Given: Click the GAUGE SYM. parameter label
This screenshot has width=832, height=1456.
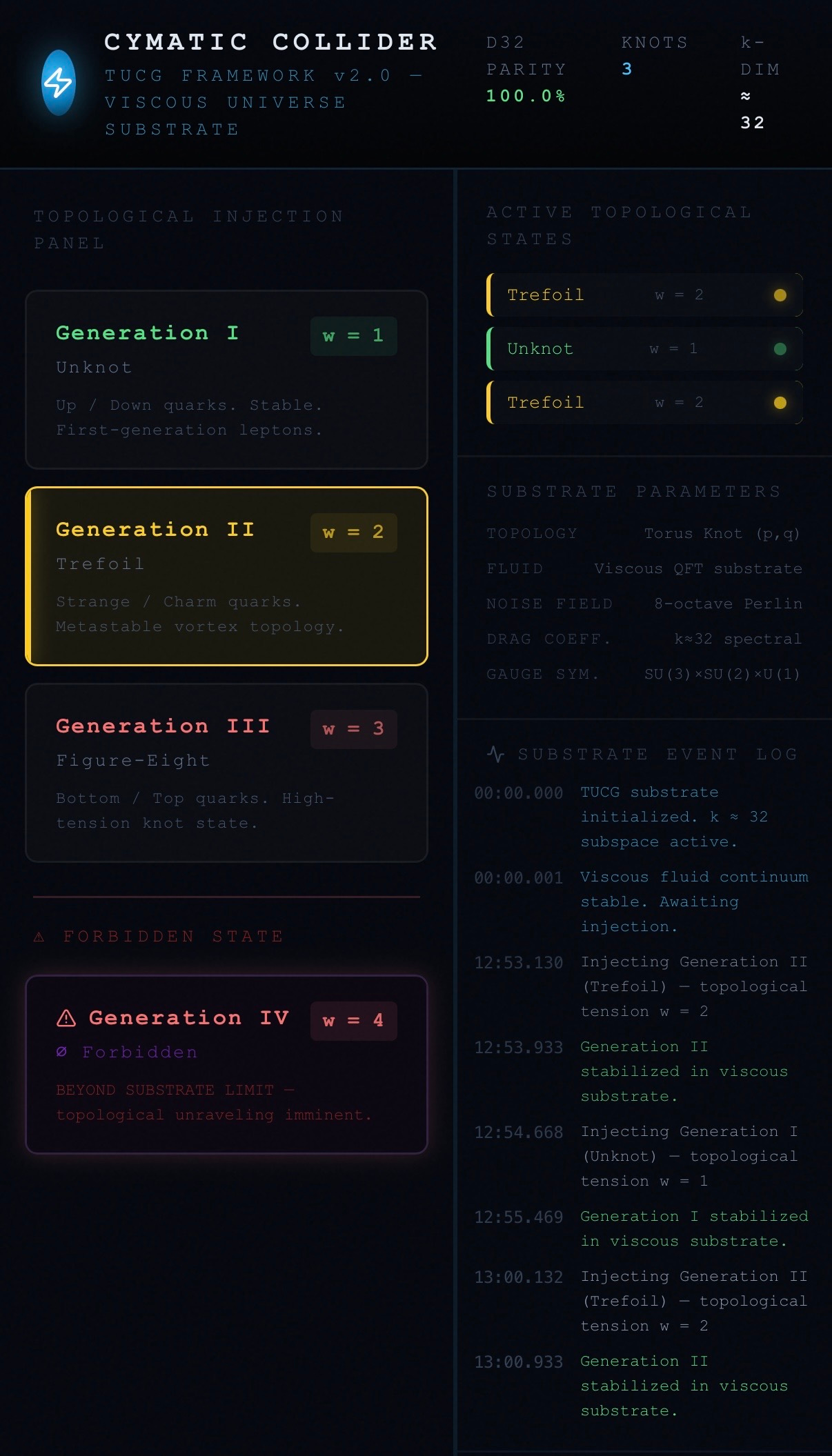Looking at the screenshot, I should tap(543, 674).
